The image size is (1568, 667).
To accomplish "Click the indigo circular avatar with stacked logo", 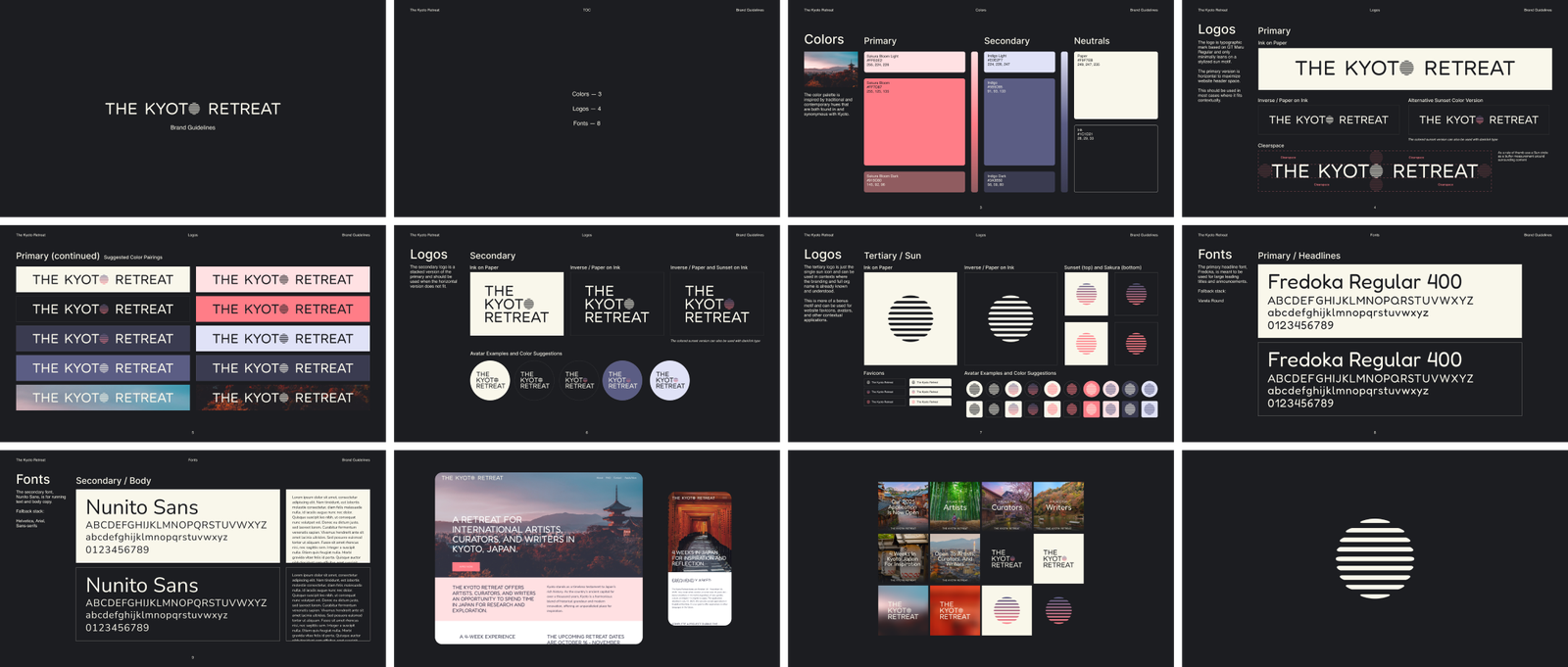I will (x=622, y=381).
